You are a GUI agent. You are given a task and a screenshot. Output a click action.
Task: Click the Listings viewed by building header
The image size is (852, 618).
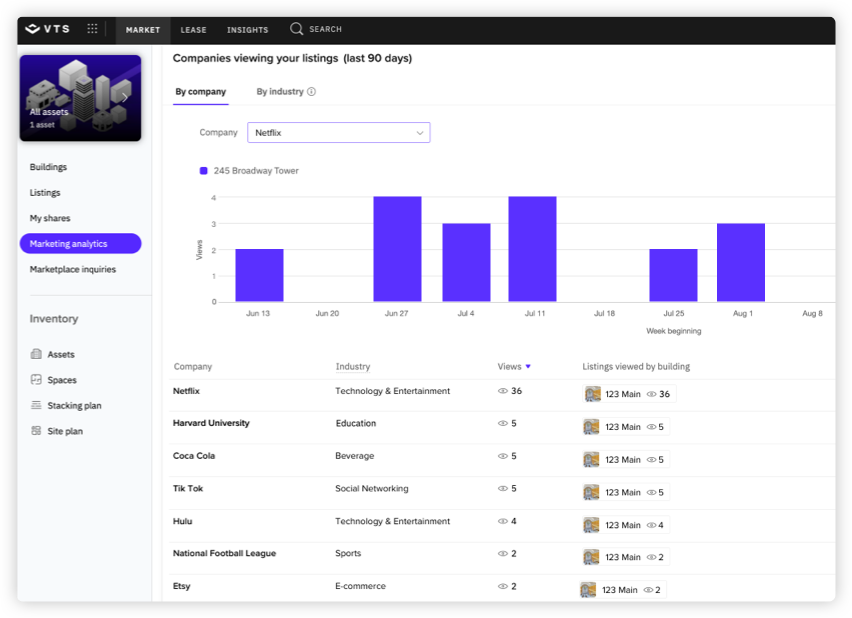[636, 366]
